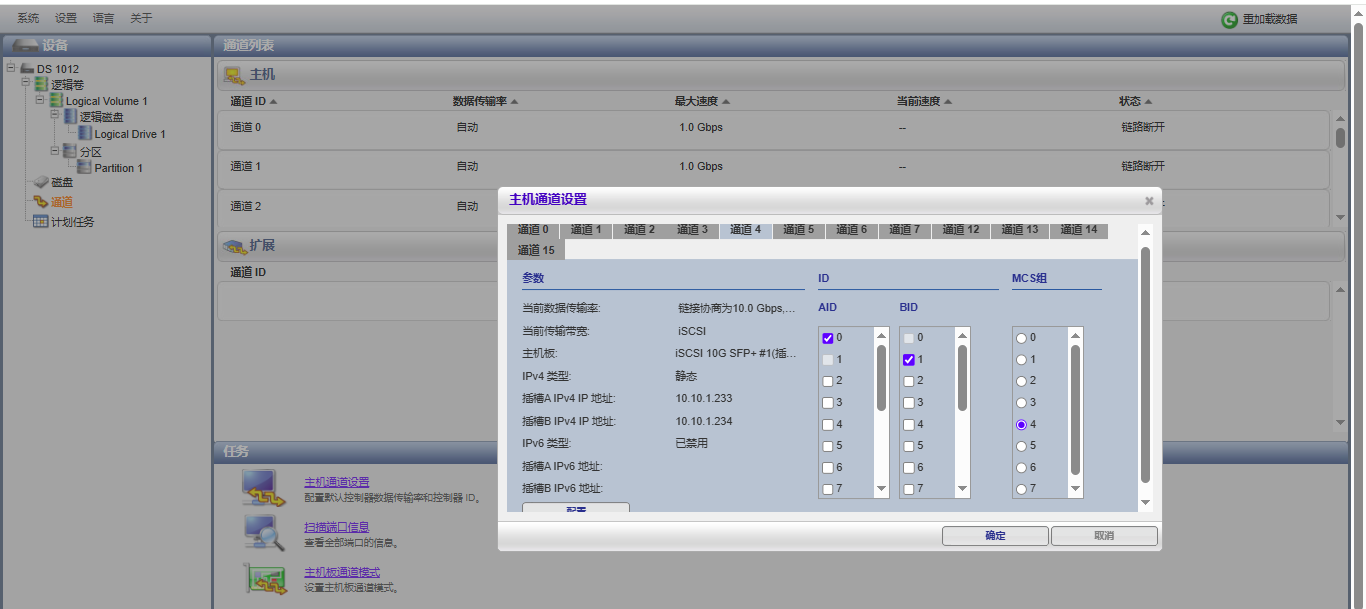Open the 设置 menu
This screenshot has width=1366, height=609.
66,19
